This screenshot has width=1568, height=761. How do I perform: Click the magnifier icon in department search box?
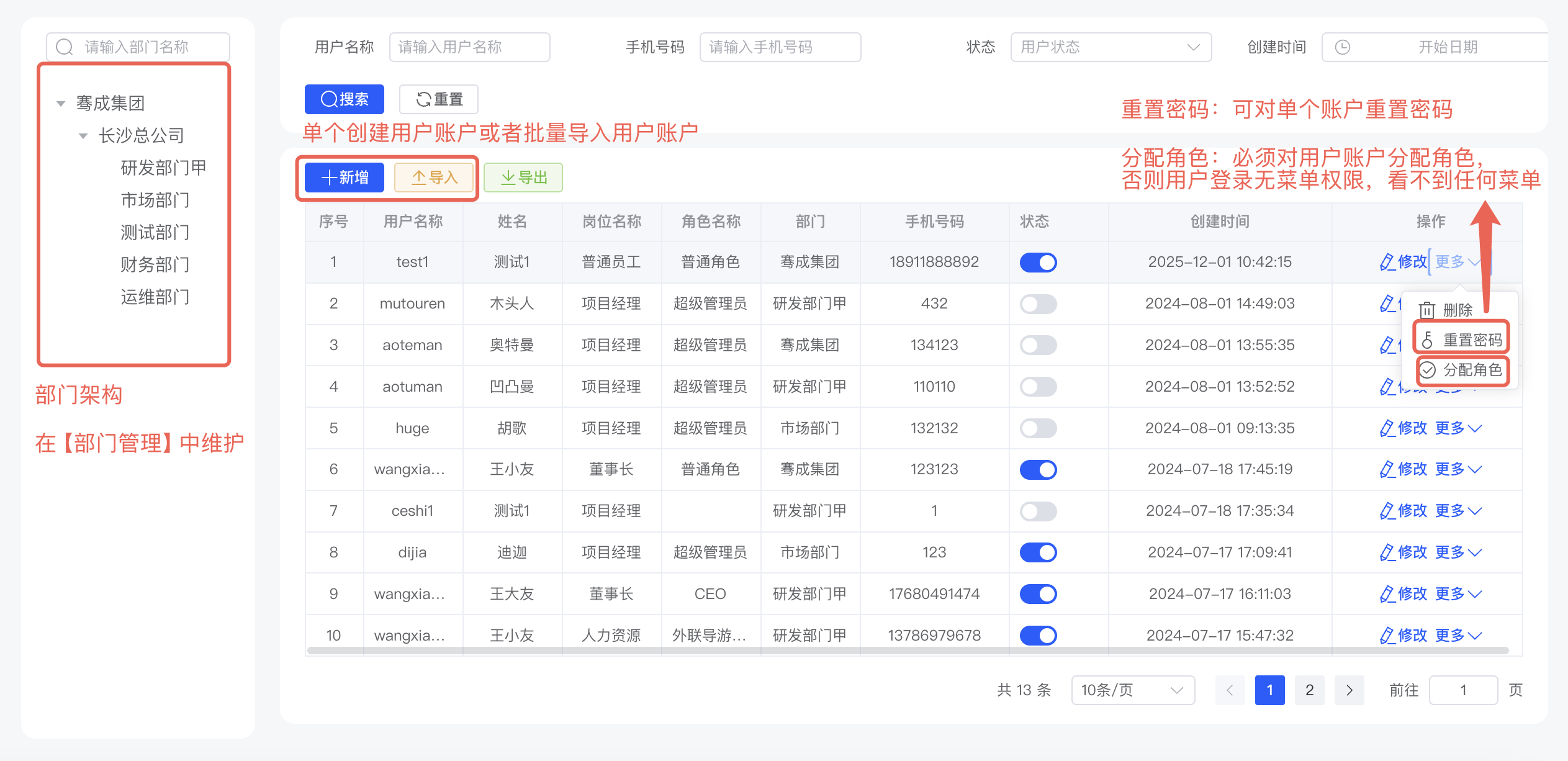click(64, 46)
